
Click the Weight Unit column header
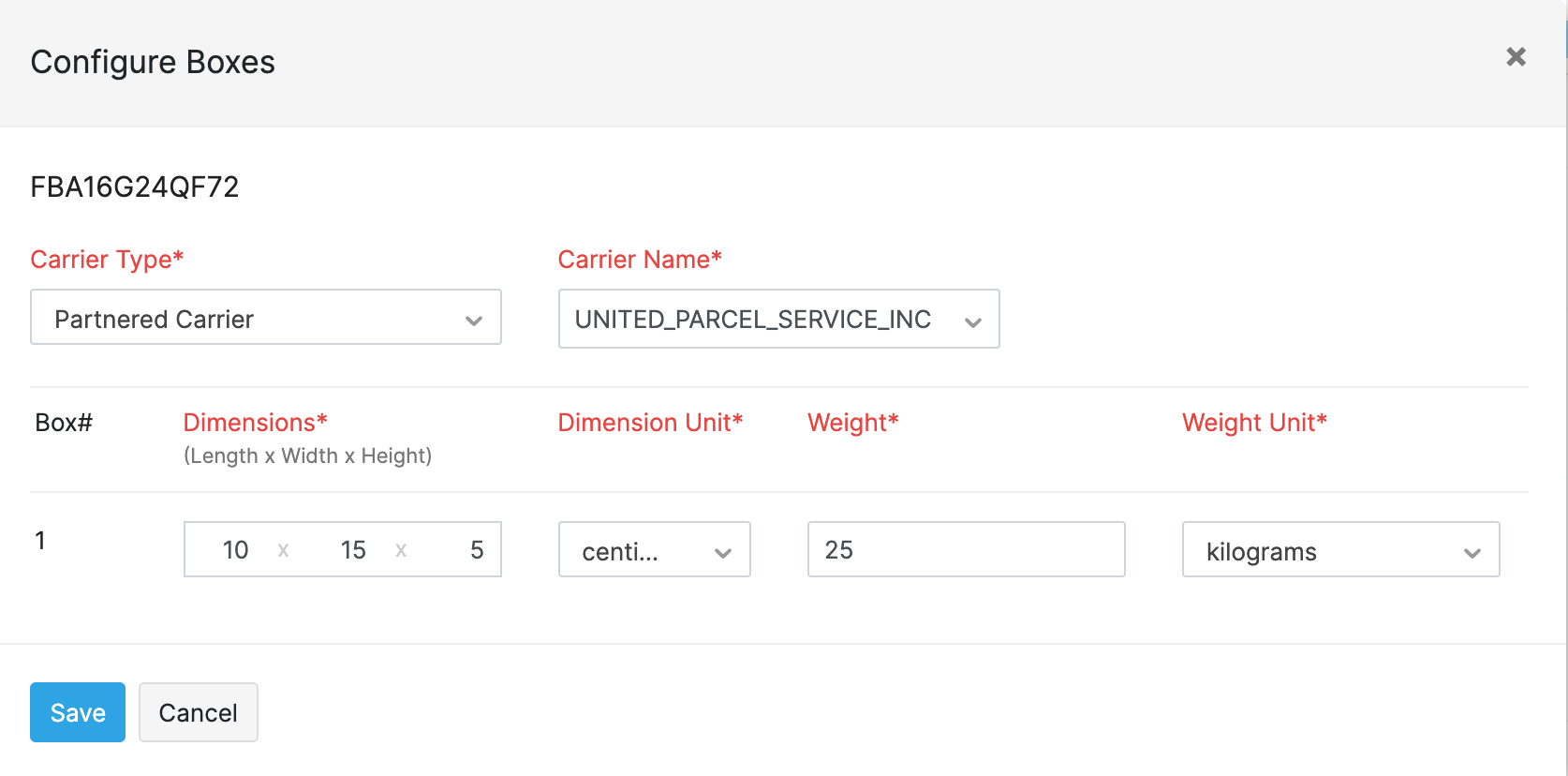(x=1254, y=423)
